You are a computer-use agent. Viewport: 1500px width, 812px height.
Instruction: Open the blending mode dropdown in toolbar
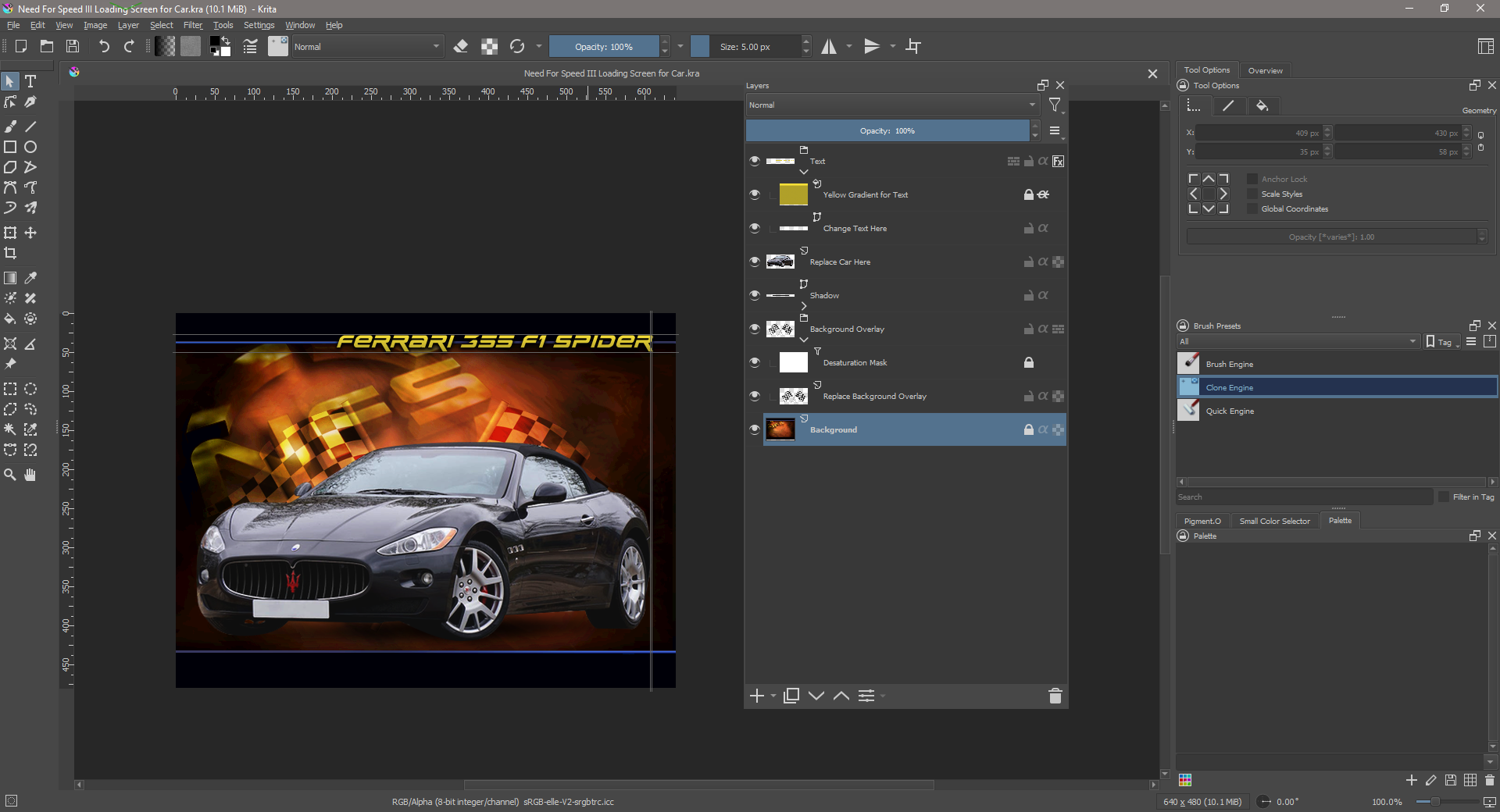367,47
